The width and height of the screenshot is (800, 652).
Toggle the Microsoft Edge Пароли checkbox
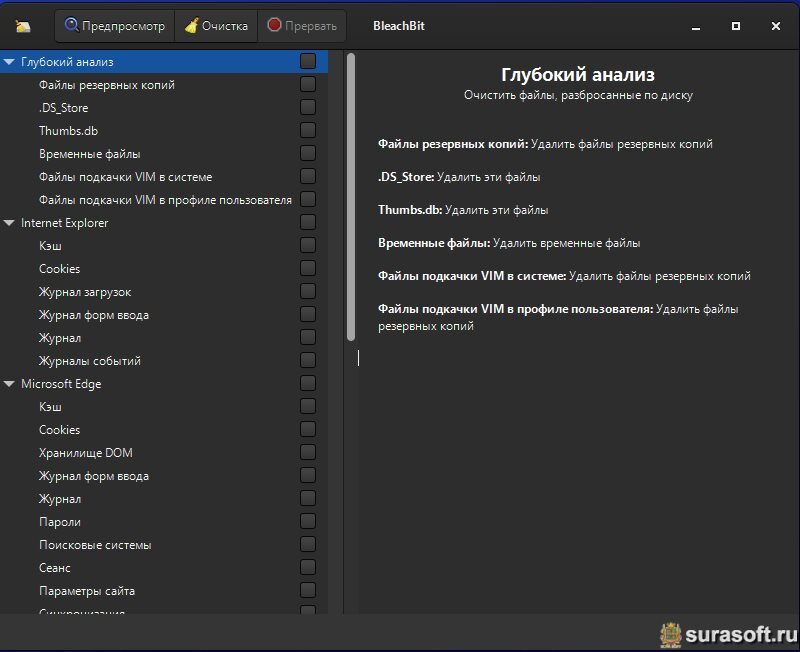click(x=308, y=522)
